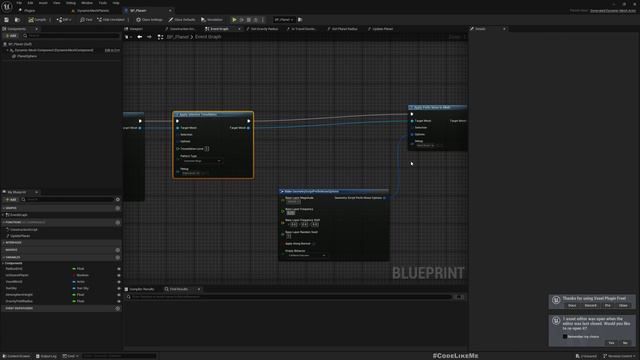This screenshot has width=640, height=360.
Task: Open My Blueprint settings gear
Action: [x=118, y=200]
